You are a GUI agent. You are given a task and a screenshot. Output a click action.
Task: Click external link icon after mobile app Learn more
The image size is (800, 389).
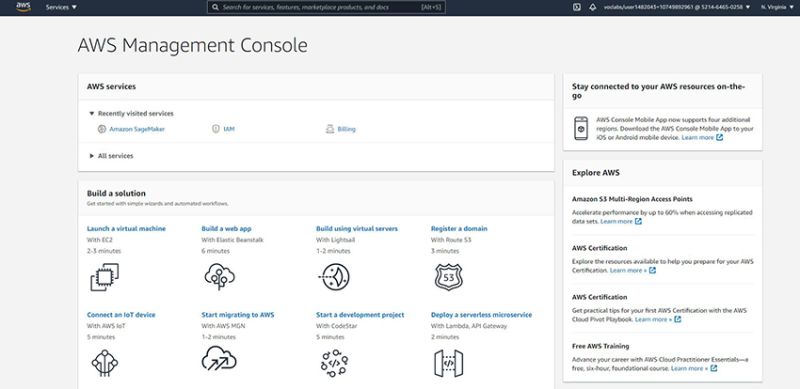coord(719,138)
